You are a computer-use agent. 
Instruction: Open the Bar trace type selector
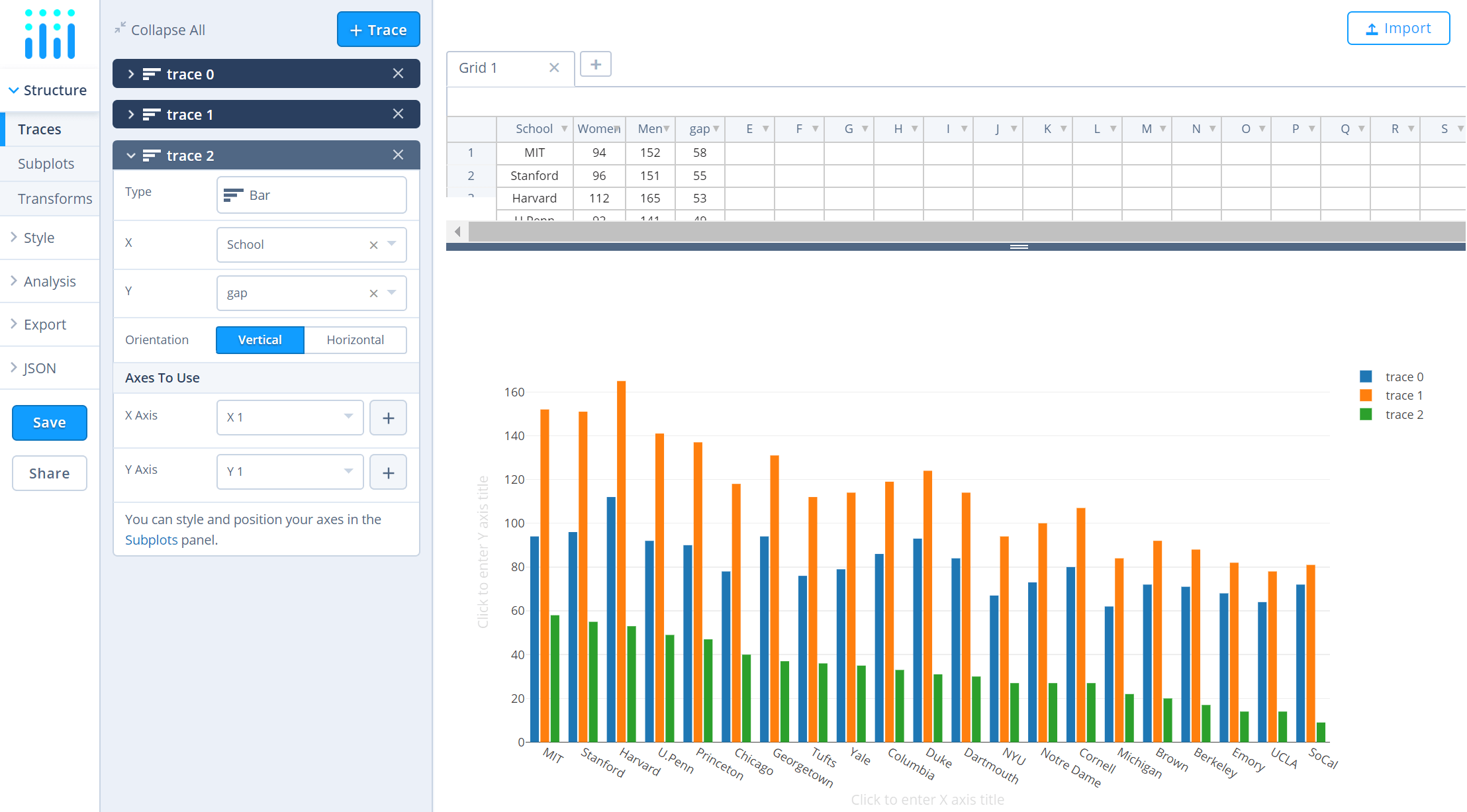pos(311,195)
